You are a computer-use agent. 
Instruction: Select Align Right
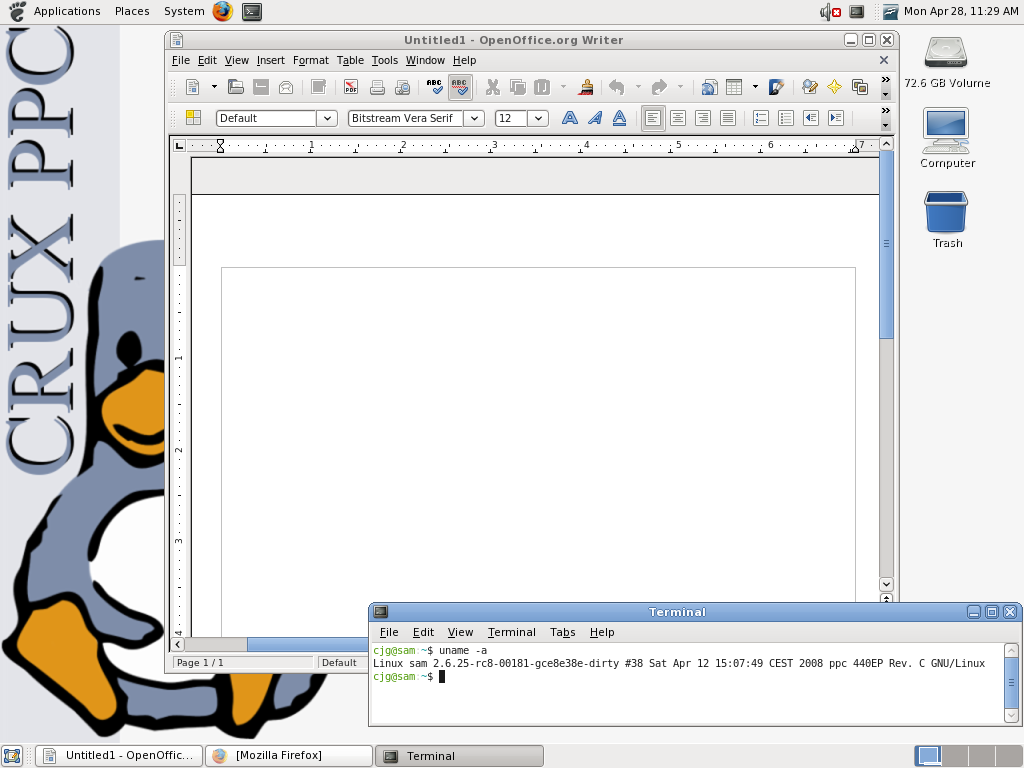click(703, 118)
